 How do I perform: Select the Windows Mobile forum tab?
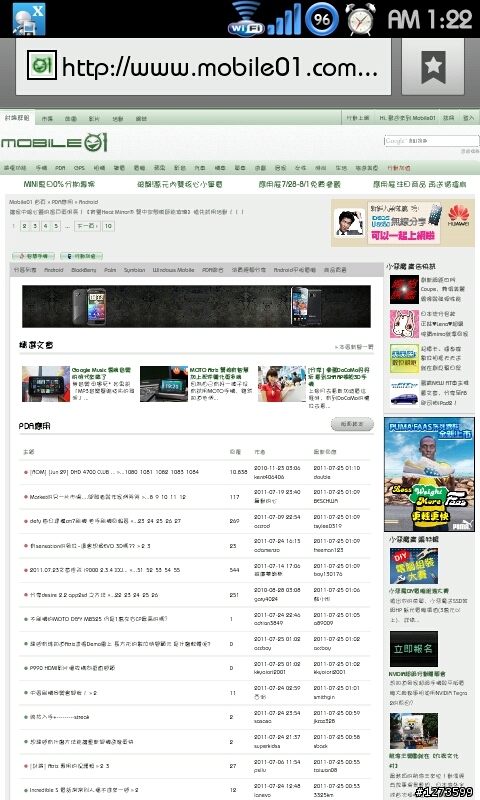click(x=173, y=270)
